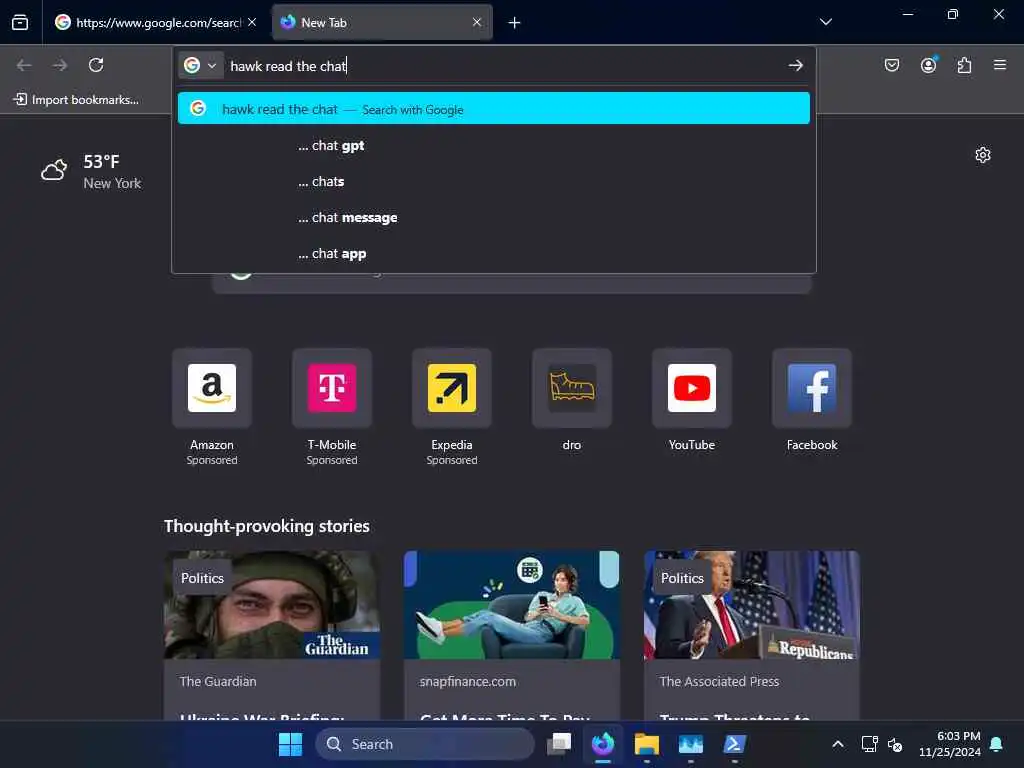This screenshot has height=768, width=1024.
Task: Click Import bookmarks button
Action: tap(76, 99)
